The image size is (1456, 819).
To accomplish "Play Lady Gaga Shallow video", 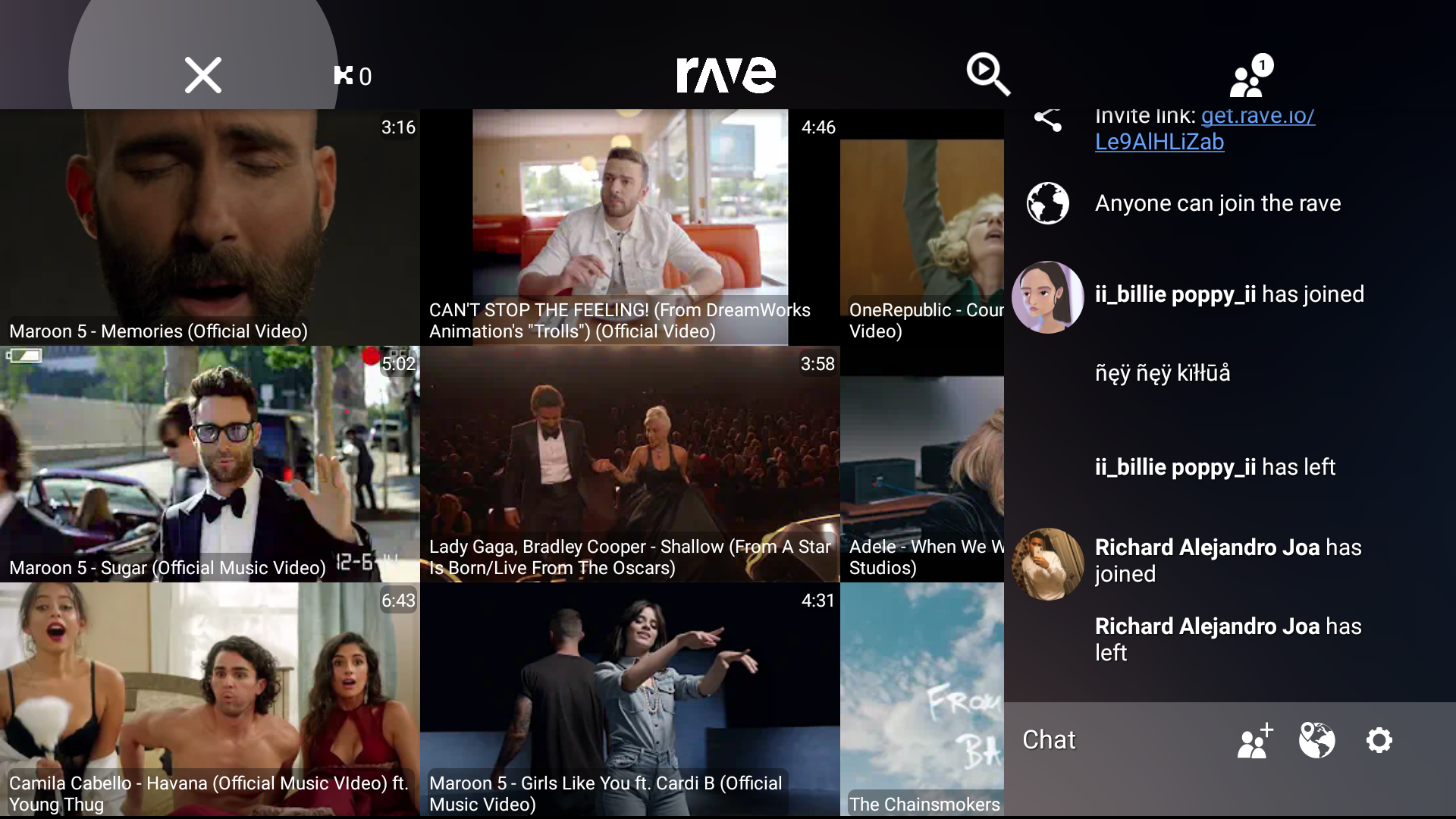I will coord(630,464).
